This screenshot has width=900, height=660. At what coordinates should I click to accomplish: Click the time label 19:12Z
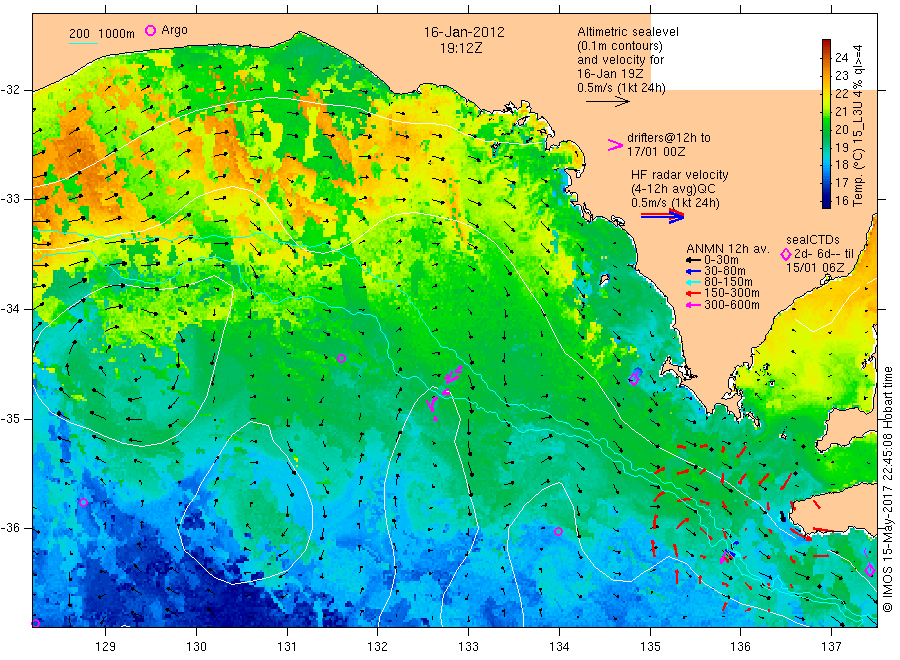[x=461, y=48]
